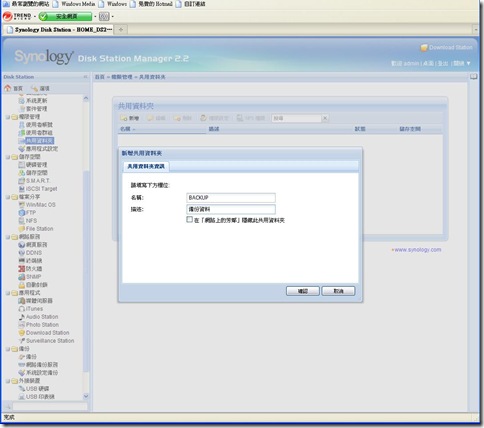This screenshot has height=428, width=484.
Task: Collapse the Disk Station sidebar panel
Action: click(x=85, y=77)
